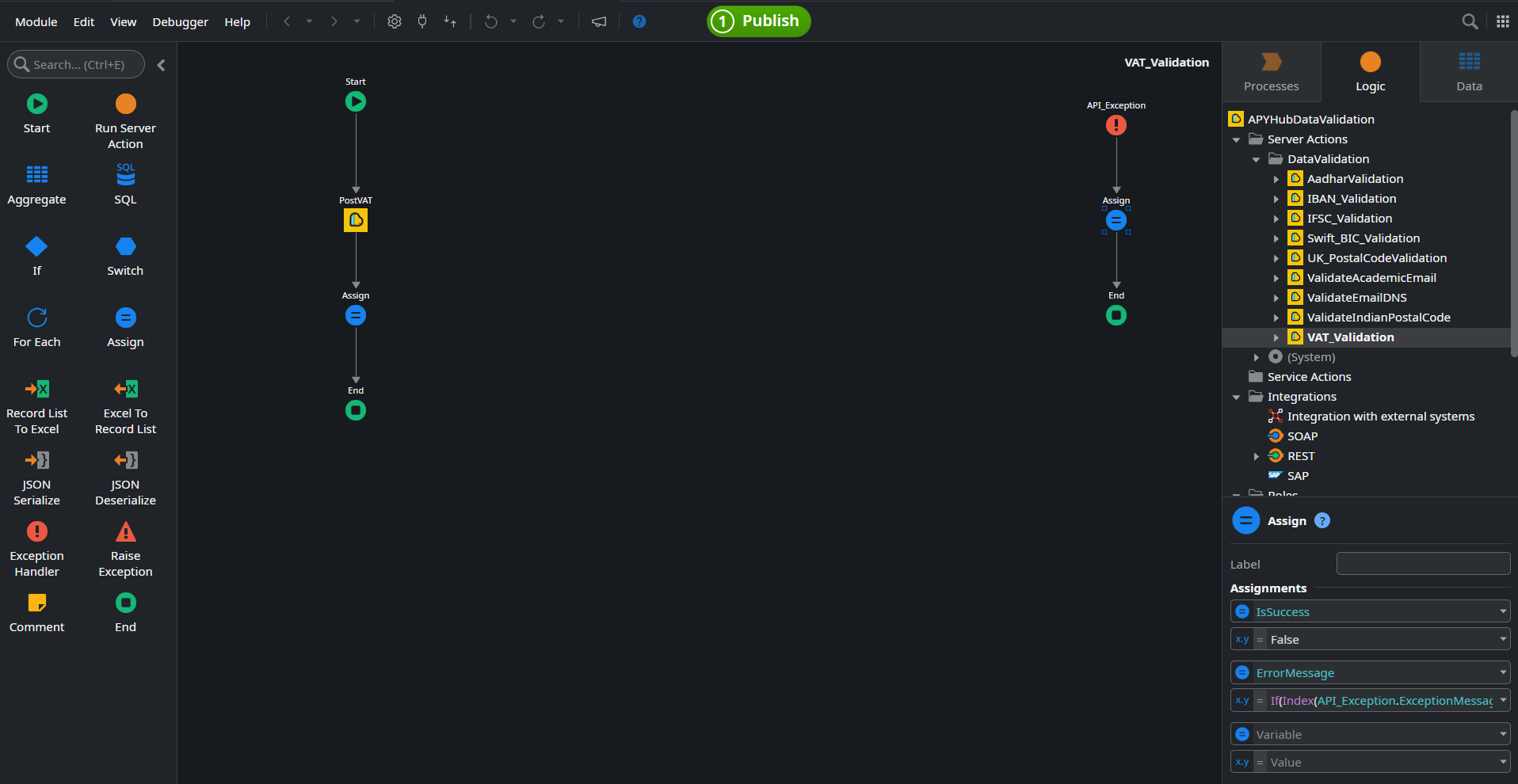
Task: Select the Comment tool in toolbox
Action: coord(36,613)
